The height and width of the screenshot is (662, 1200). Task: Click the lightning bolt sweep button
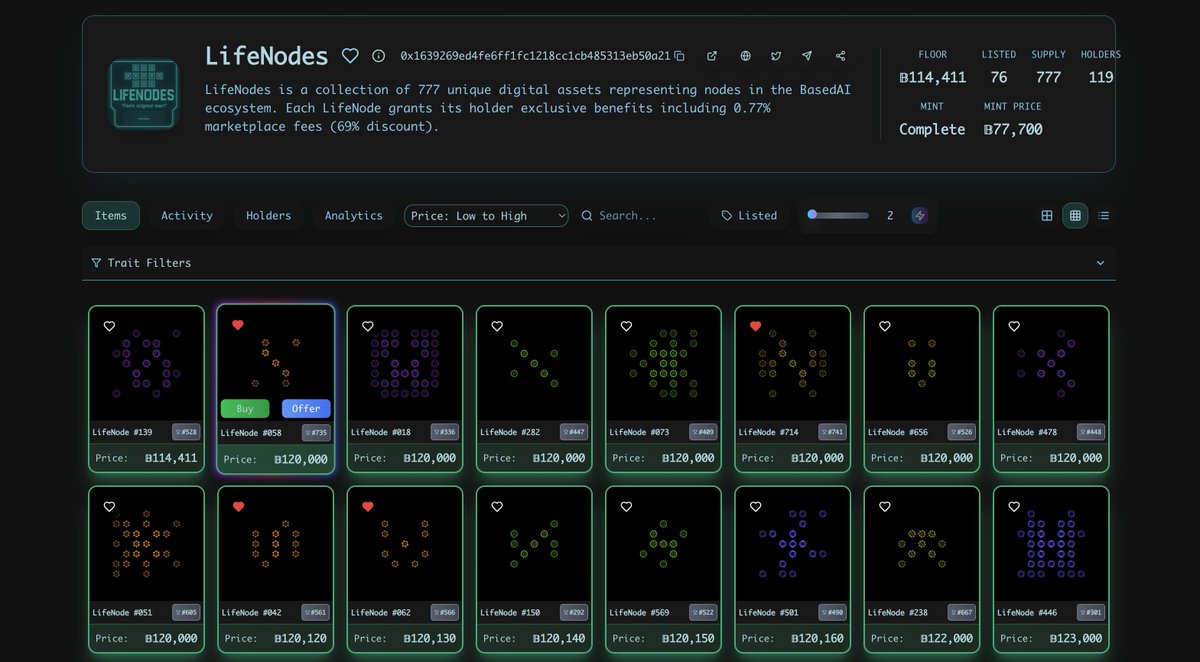pos(919,215)
